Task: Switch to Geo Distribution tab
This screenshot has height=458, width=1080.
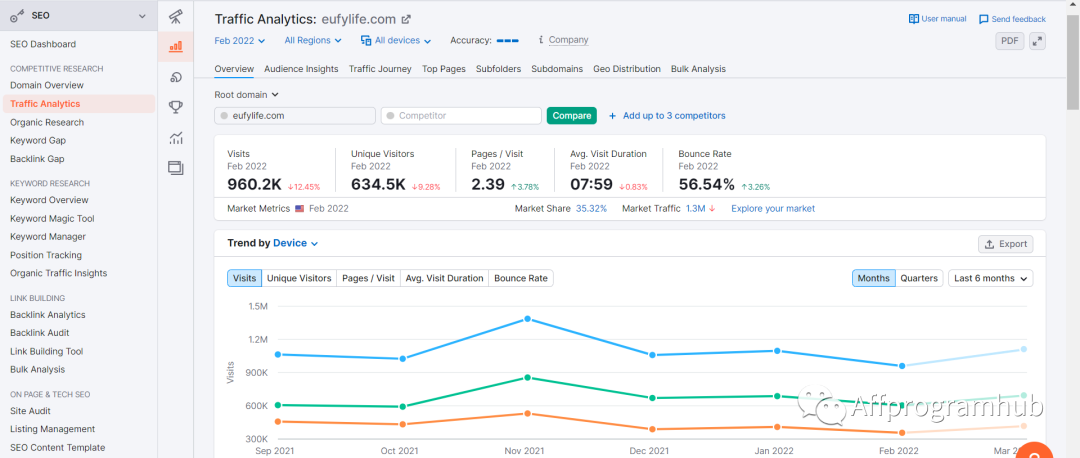Action: click(x=627, y=69)
